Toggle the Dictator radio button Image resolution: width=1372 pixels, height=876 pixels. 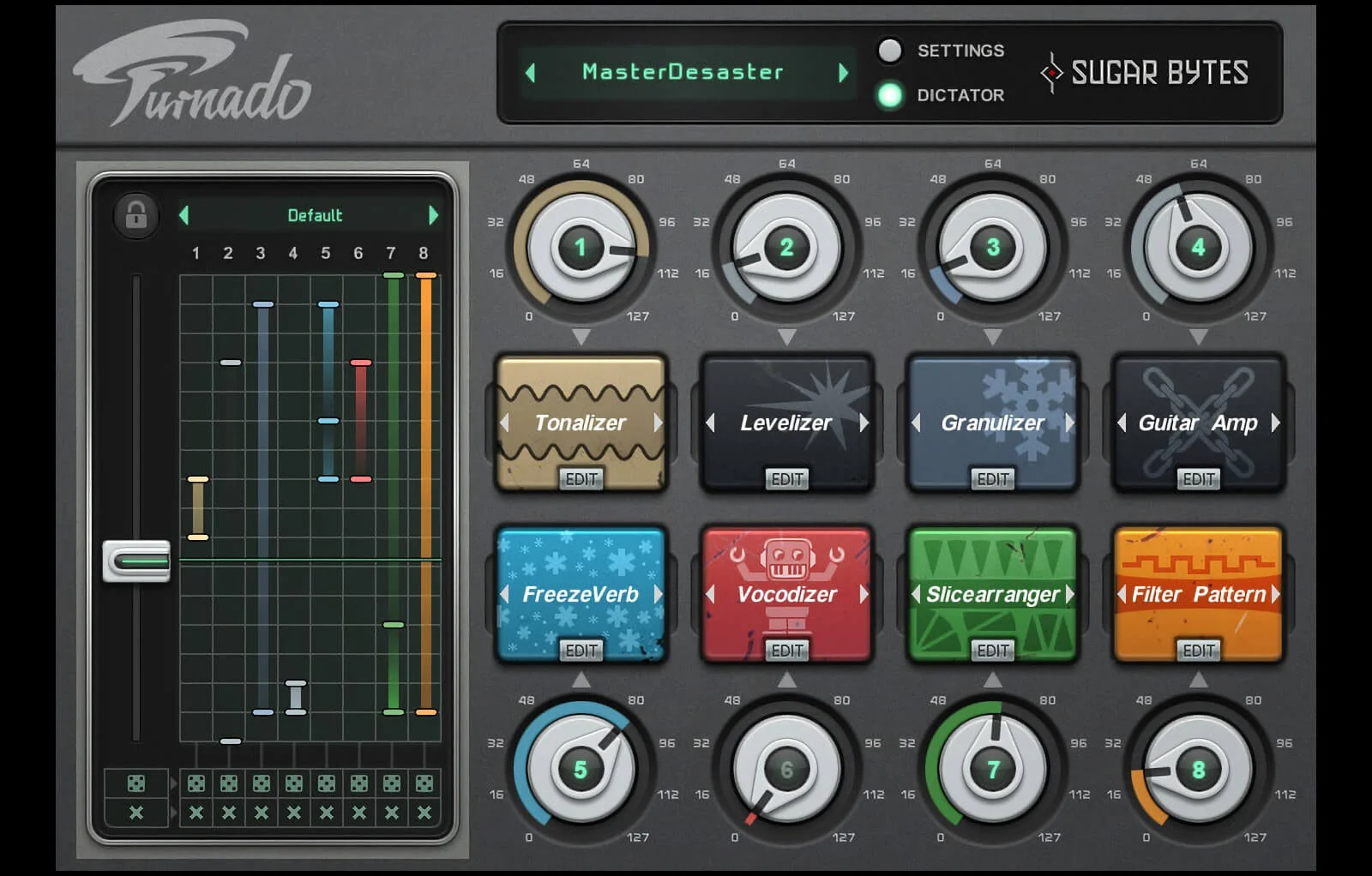tap(890, 95)
